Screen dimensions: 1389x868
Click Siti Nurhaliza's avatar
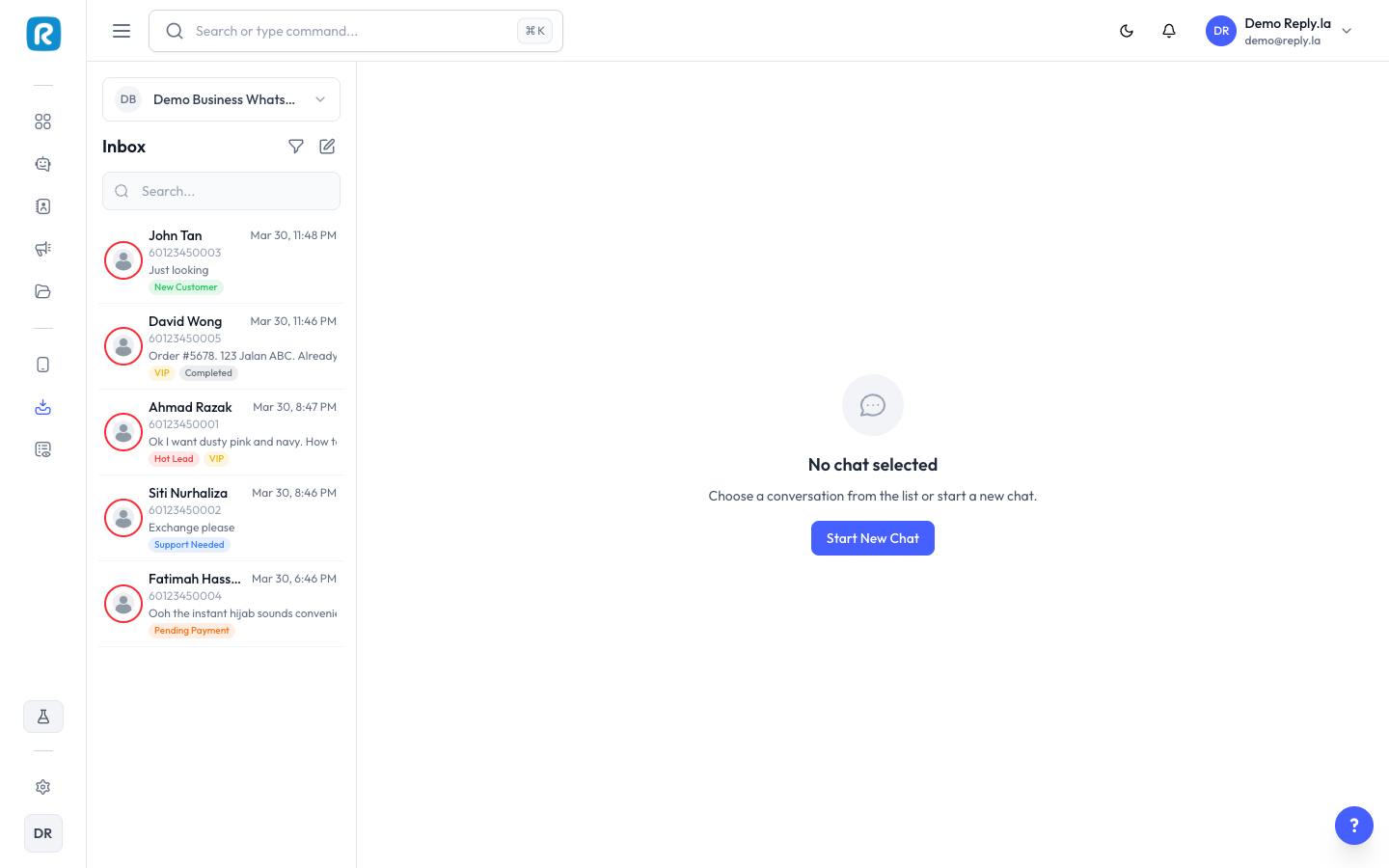123,518
